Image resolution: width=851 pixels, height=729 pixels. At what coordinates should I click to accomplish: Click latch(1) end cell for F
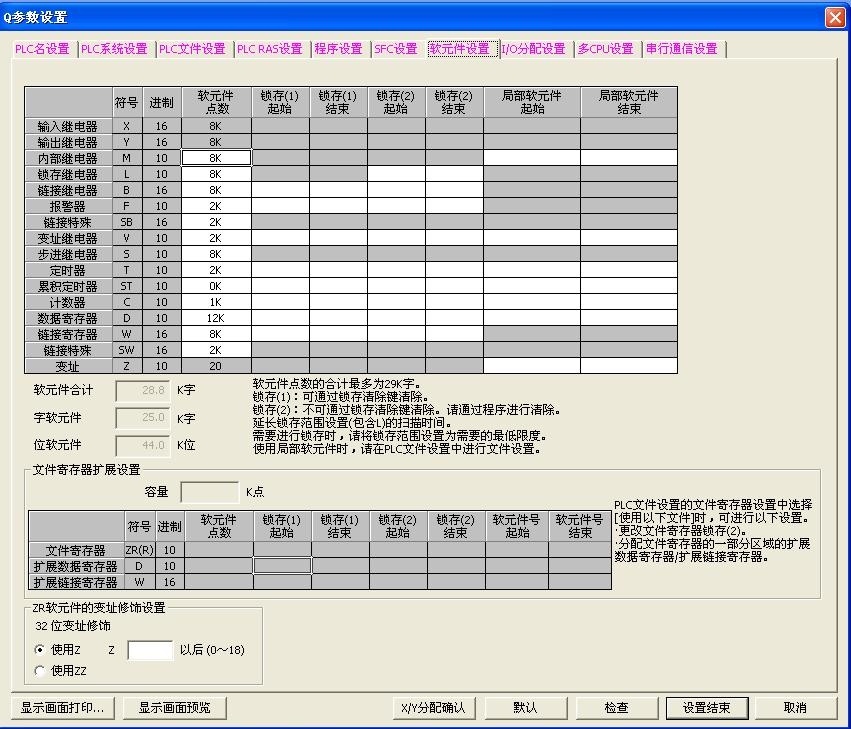[x=338, y=206]
